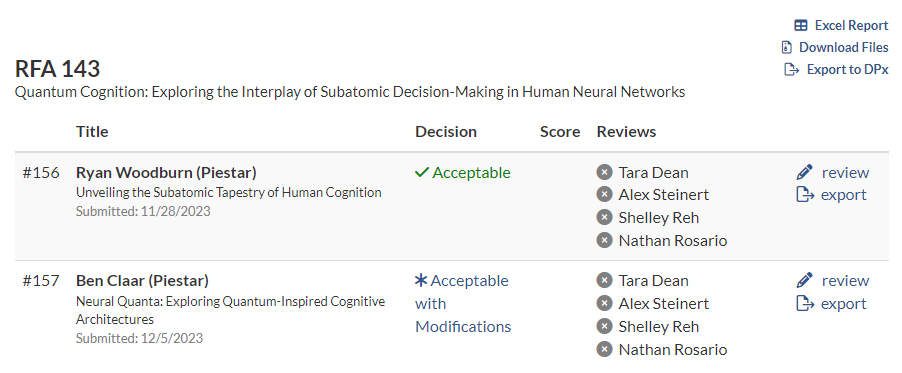Click the Acceptable decision for #156
The image size is (902, 373).
coord(463,173)
